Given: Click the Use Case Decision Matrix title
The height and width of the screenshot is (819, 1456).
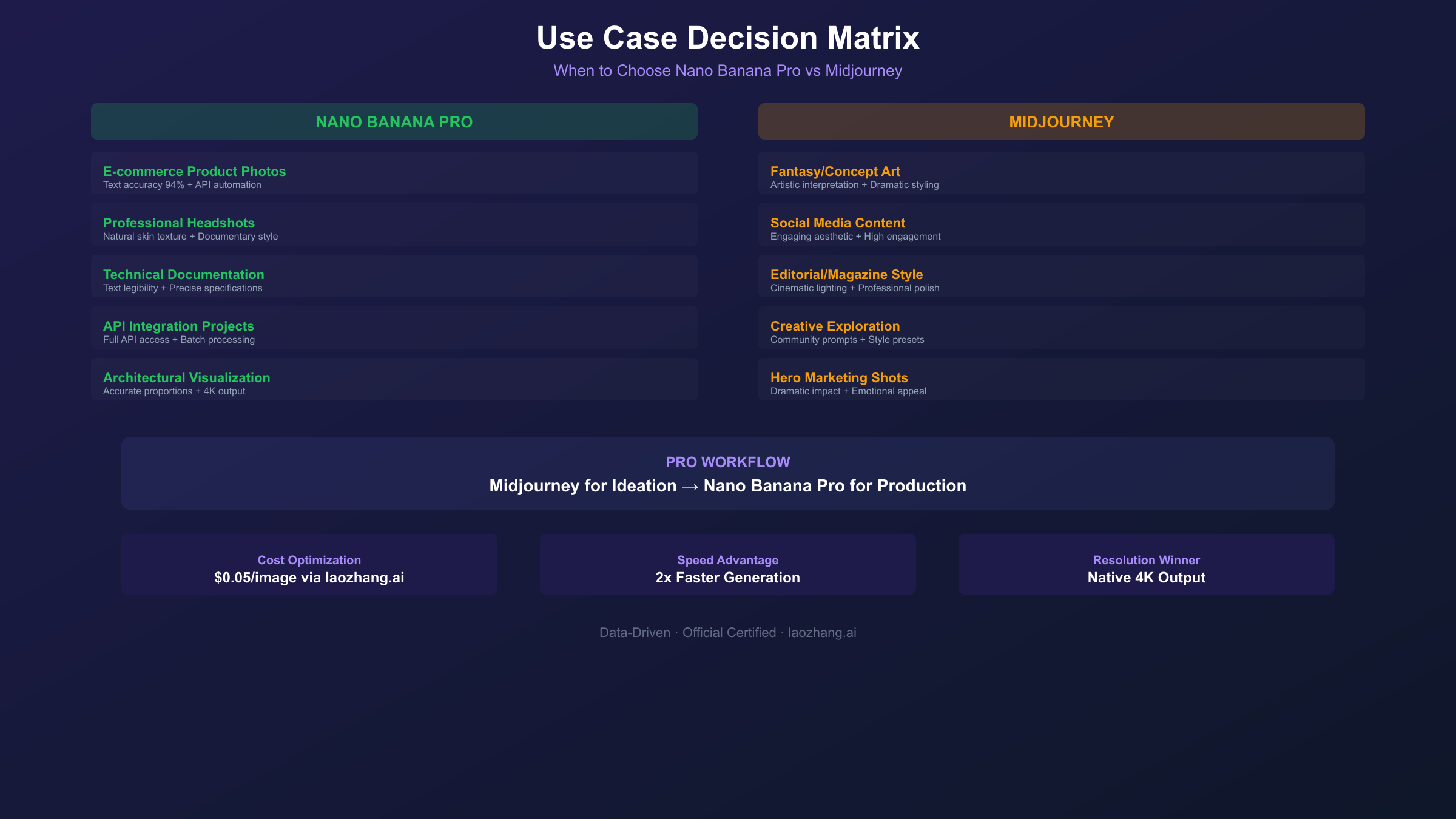Looking at the screenshot, I should [727, 37].
